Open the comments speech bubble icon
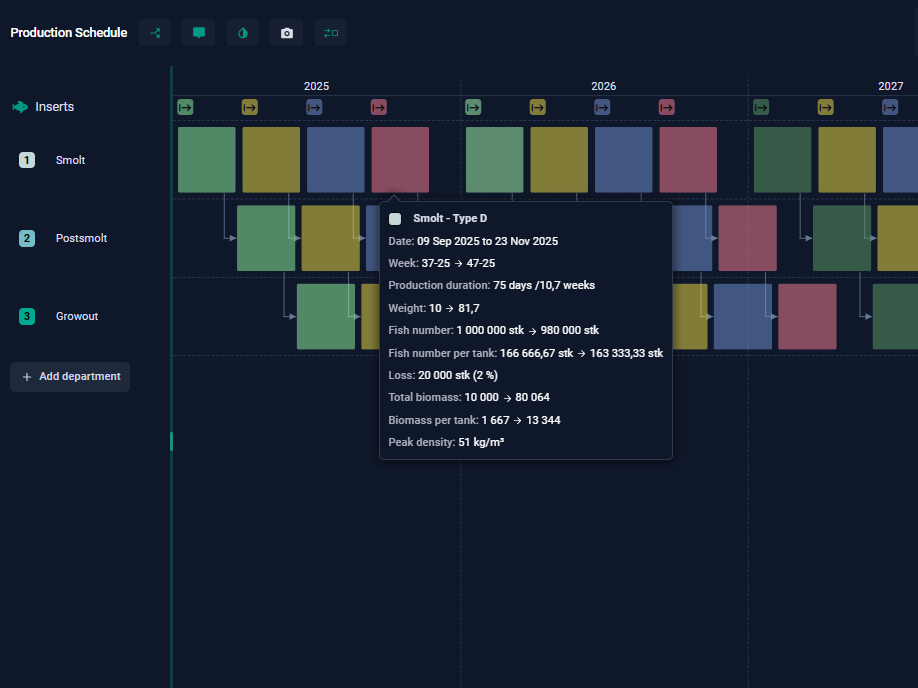 point(199,33)
